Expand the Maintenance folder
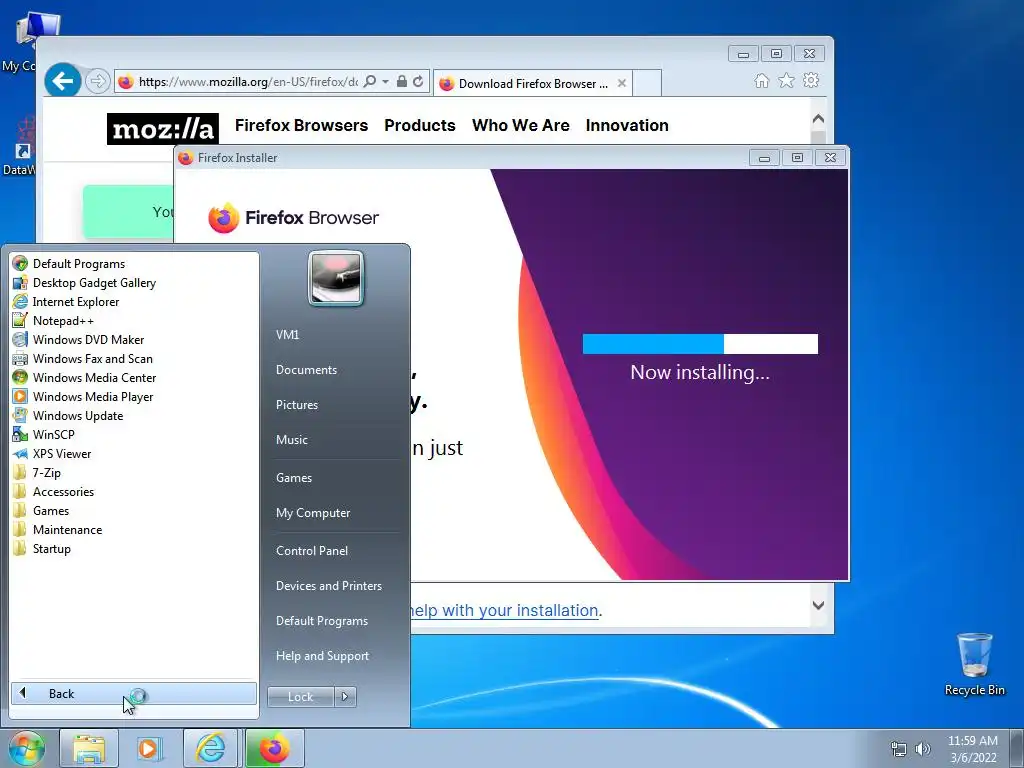1024x768 pixels. click(57, 529)
